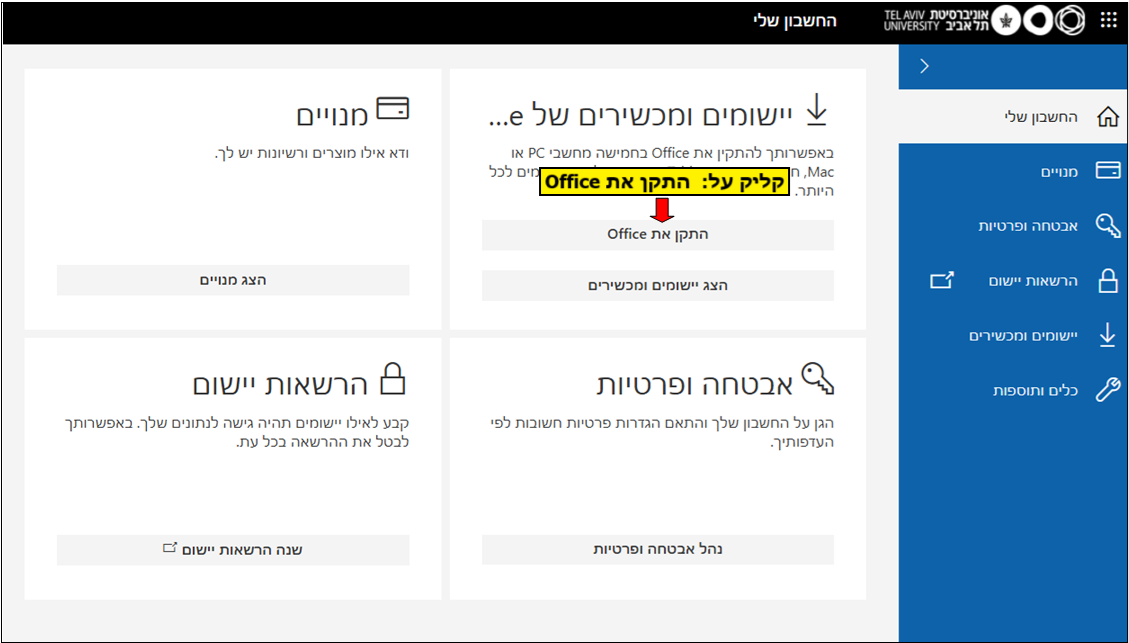
Task: Collapse the sidebar with the chevron arrow
Action: [925, 66]
